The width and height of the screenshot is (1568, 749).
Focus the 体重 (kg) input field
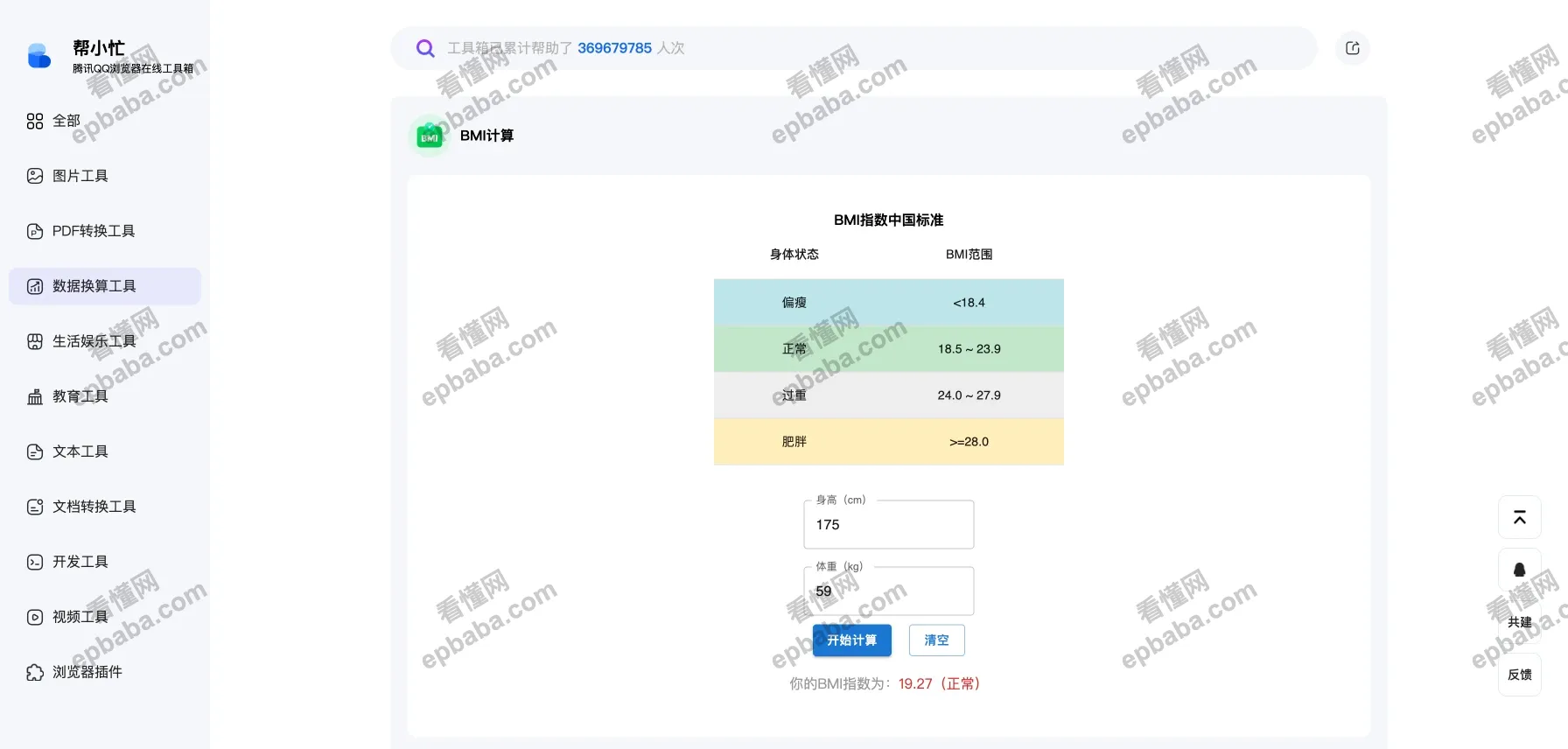coord(889,591)
